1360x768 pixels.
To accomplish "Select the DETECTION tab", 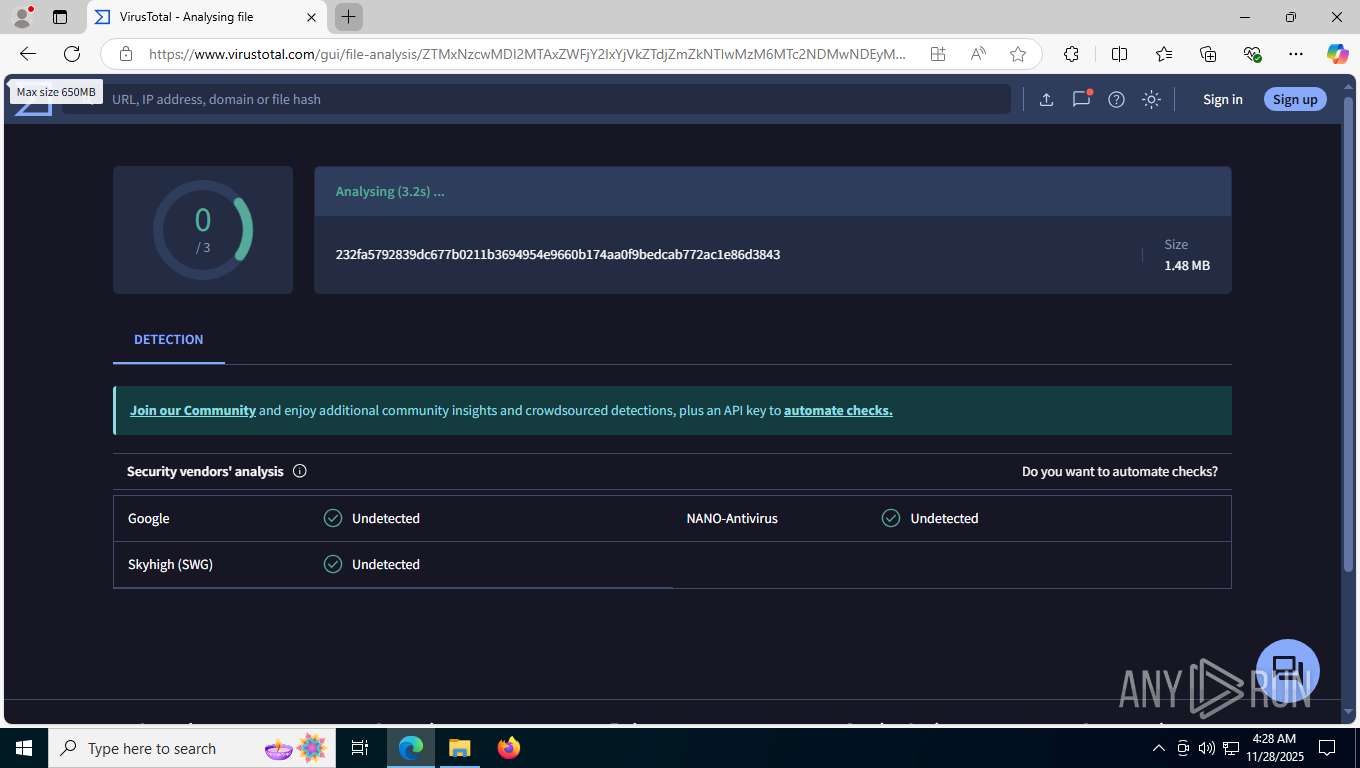I will pyautogui.click(x=168, y=340).
